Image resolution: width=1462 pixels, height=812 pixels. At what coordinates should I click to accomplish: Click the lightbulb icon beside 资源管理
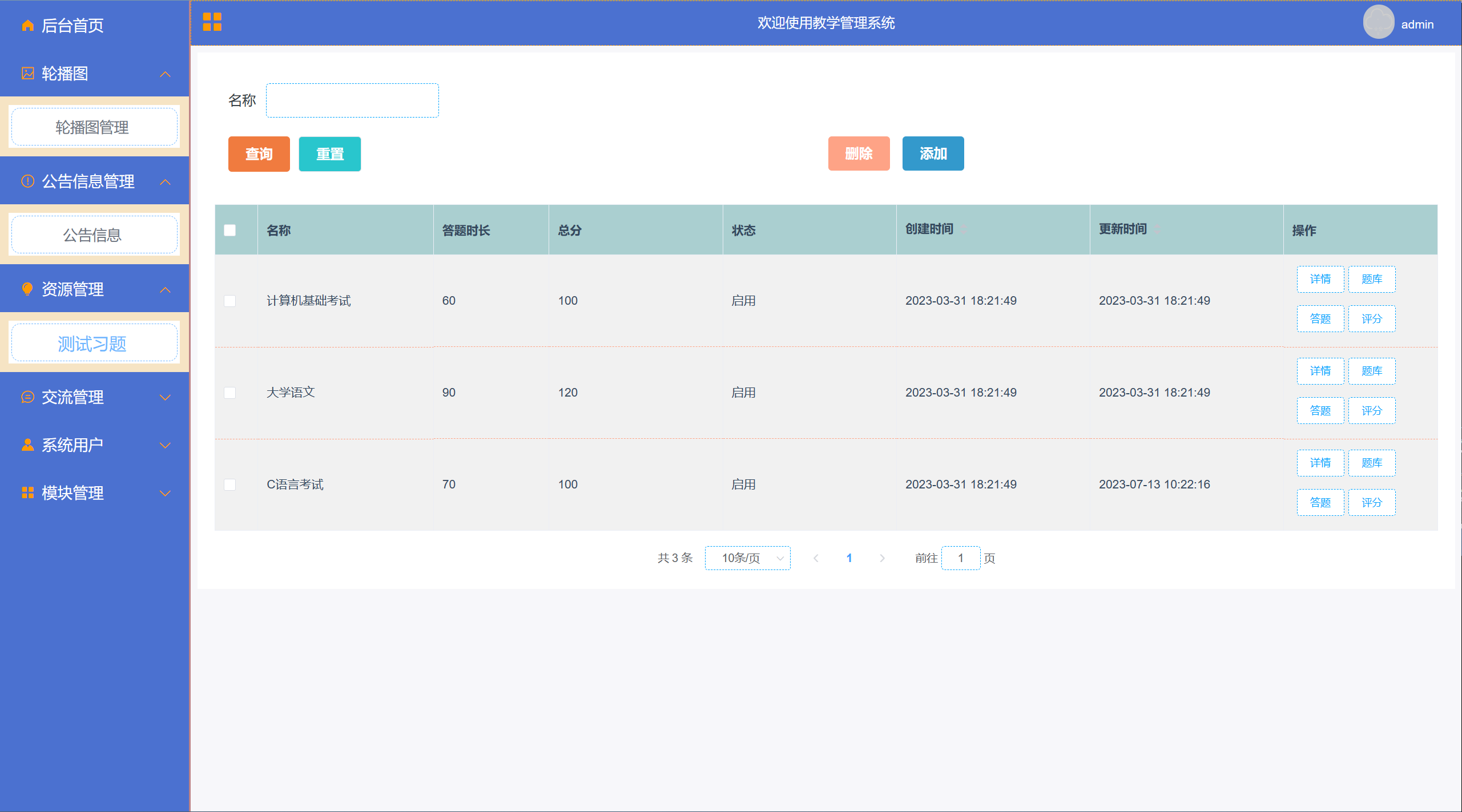[x=27, y=289]
